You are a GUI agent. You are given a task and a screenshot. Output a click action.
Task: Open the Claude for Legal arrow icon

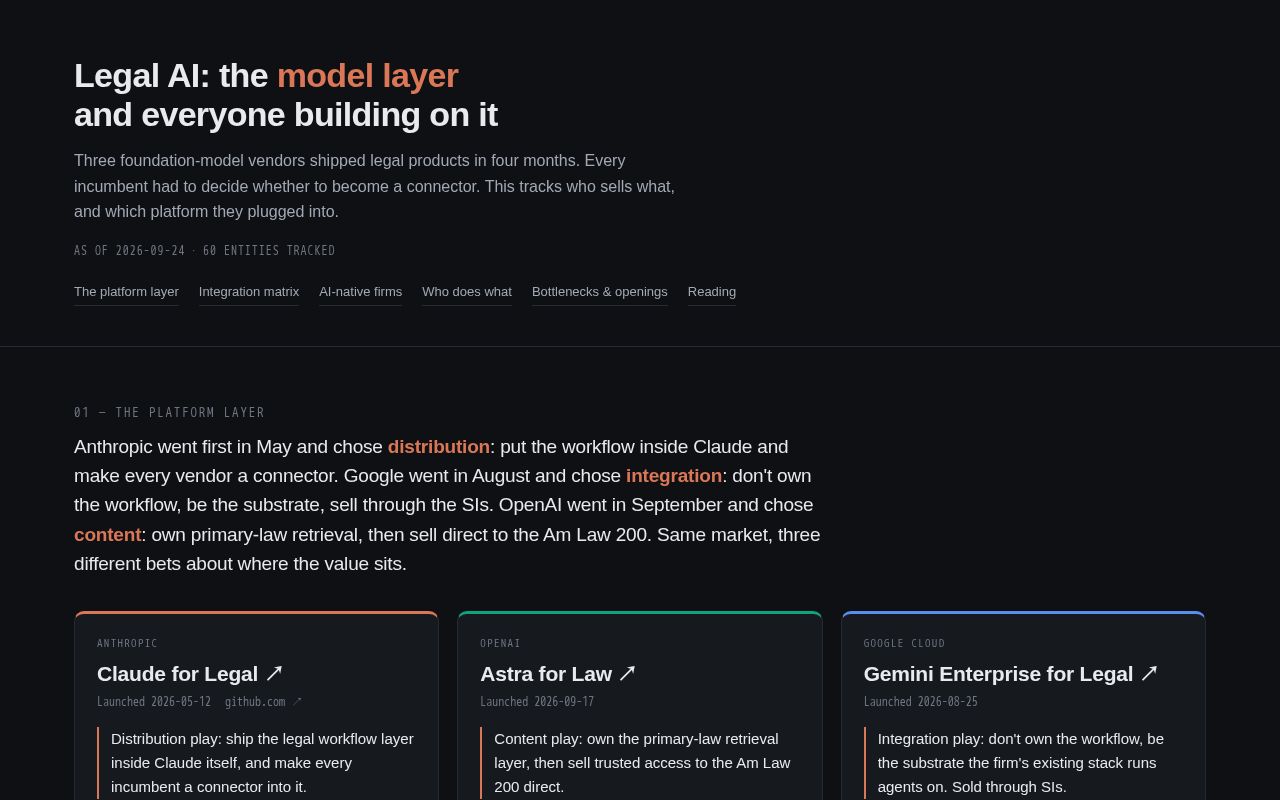pos(274,674)
